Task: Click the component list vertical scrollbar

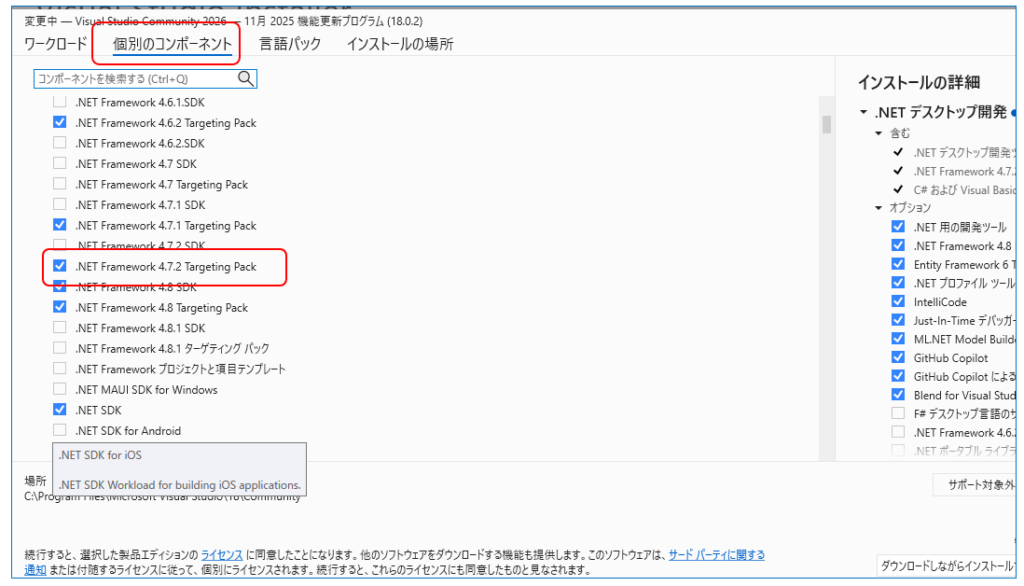Action: pyautogui.click(x=827, y=124)
